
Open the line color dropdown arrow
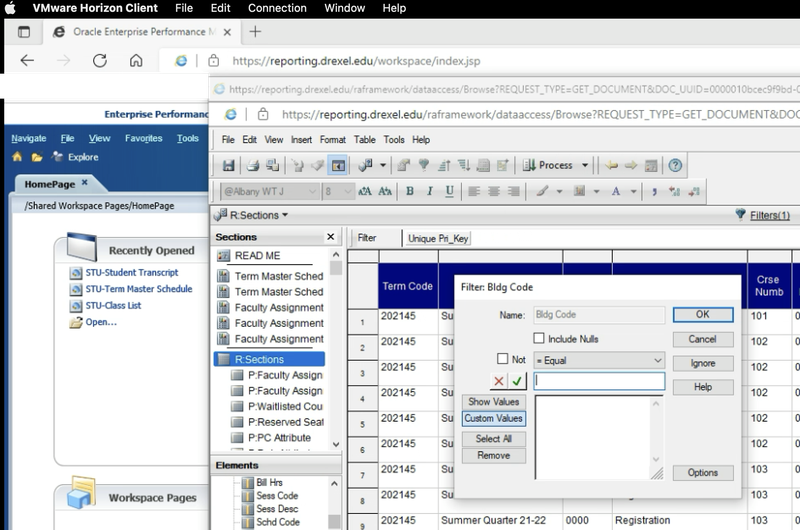[x=559, y=191]
